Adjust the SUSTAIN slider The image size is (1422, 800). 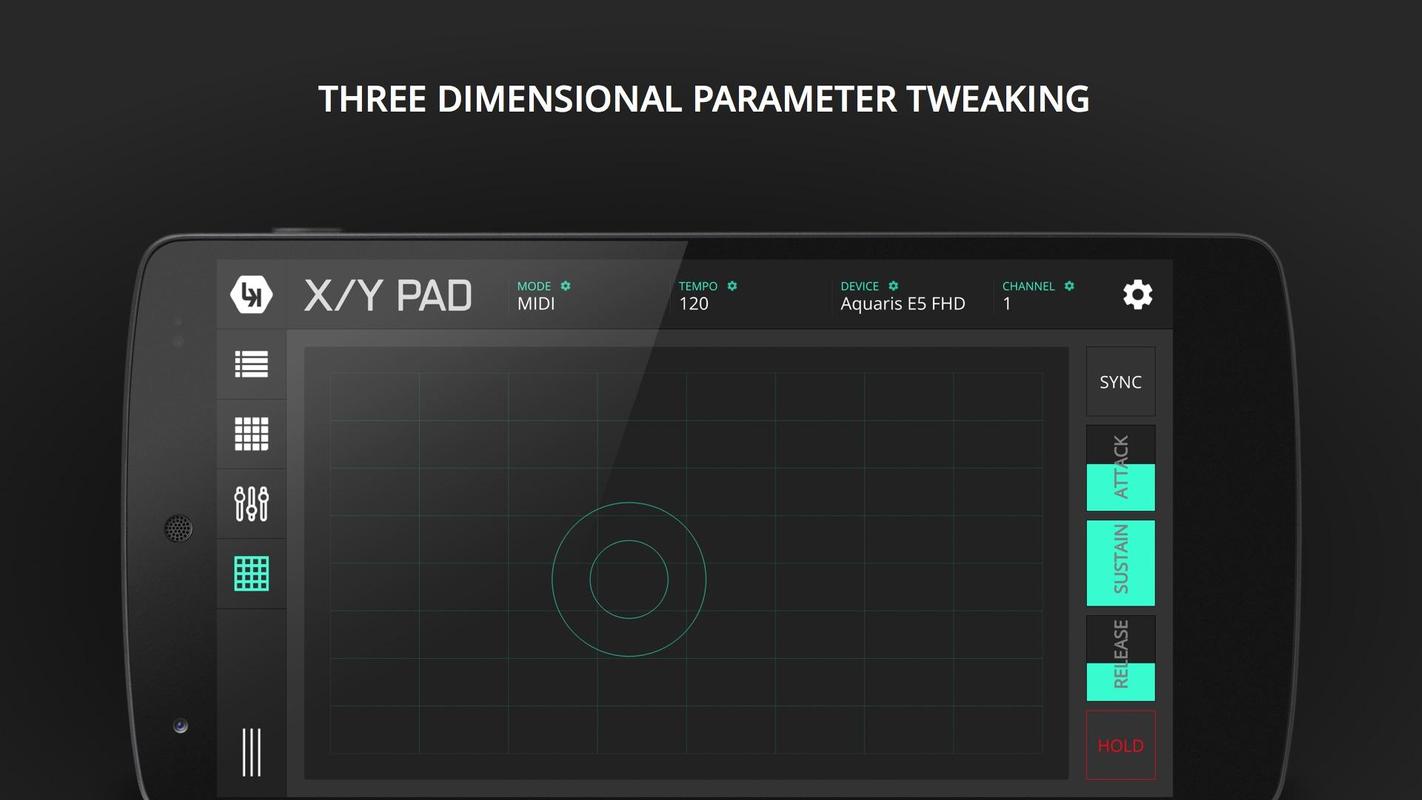click(1120, 563)
